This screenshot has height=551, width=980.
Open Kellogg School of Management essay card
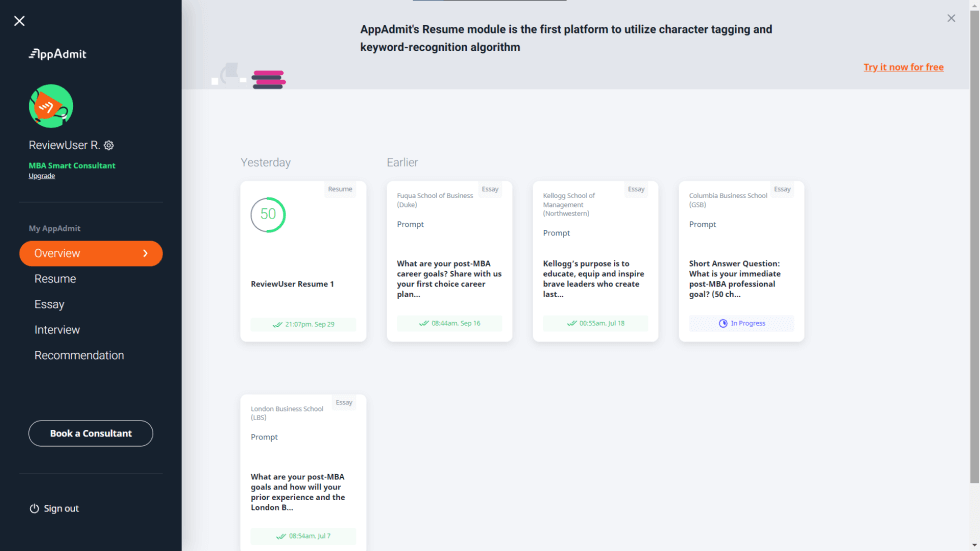point(596,261)
